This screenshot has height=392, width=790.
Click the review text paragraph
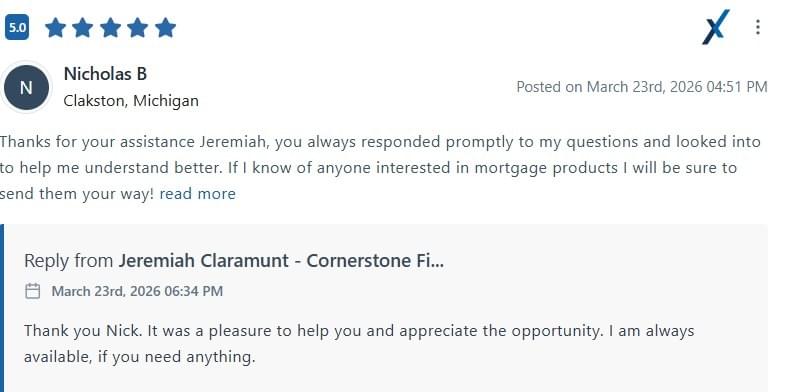(x=380, y=168)
